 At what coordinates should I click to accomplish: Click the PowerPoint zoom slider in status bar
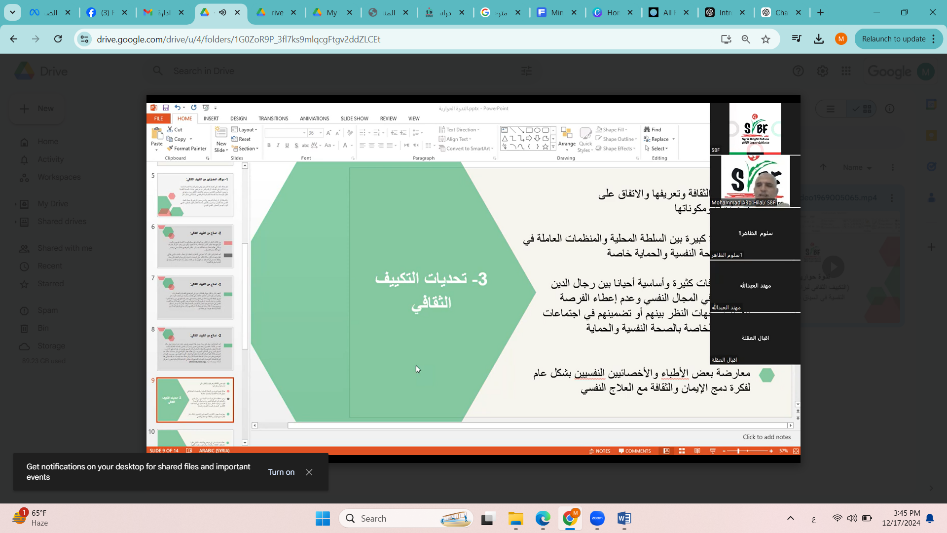click(x=740, y=451)
